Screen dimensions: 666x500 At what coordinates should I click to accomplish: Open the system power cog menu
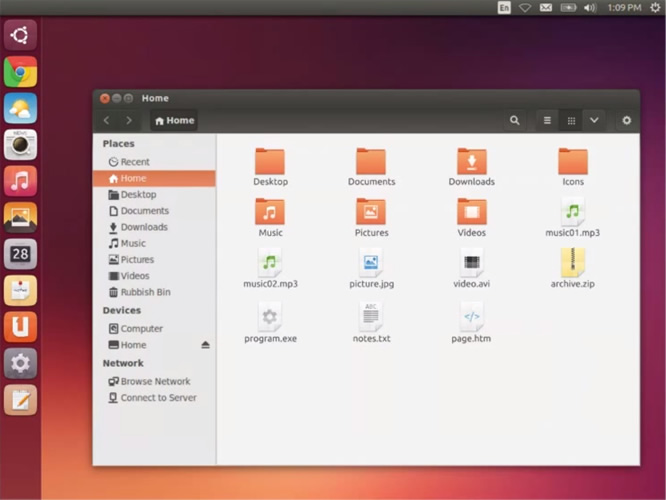click(655, 8)
